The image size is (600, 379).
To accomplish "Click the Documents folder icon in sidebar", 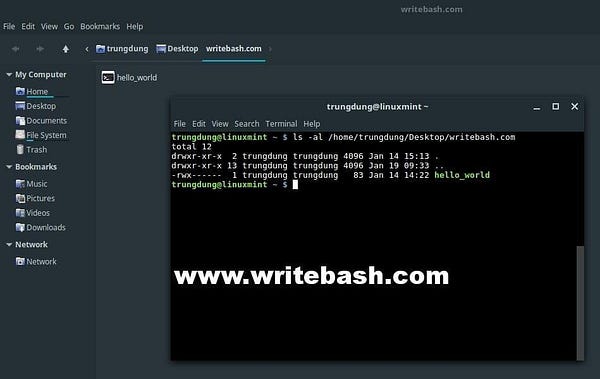I will pyautogui.click(x=20, y=121).
